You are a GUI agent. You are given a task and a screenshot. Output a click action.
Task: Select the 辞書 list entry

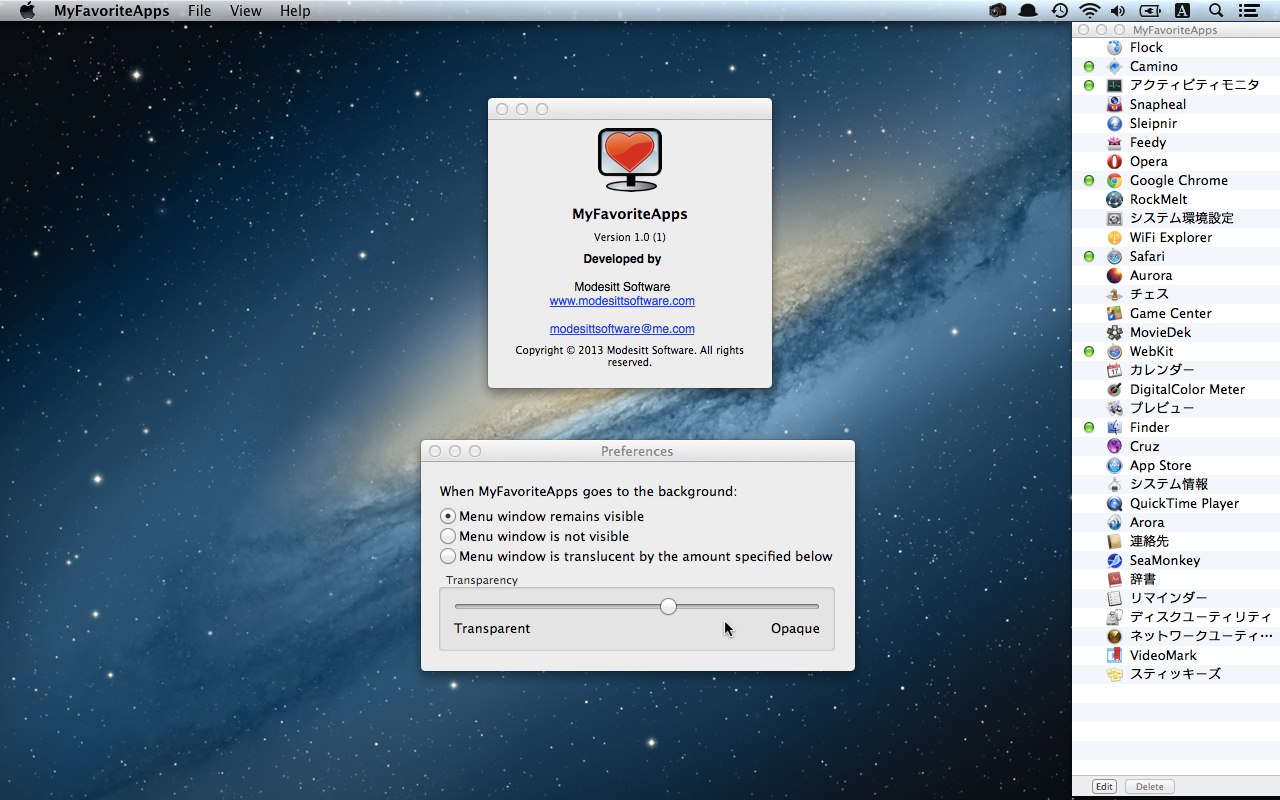[1176, 580]
